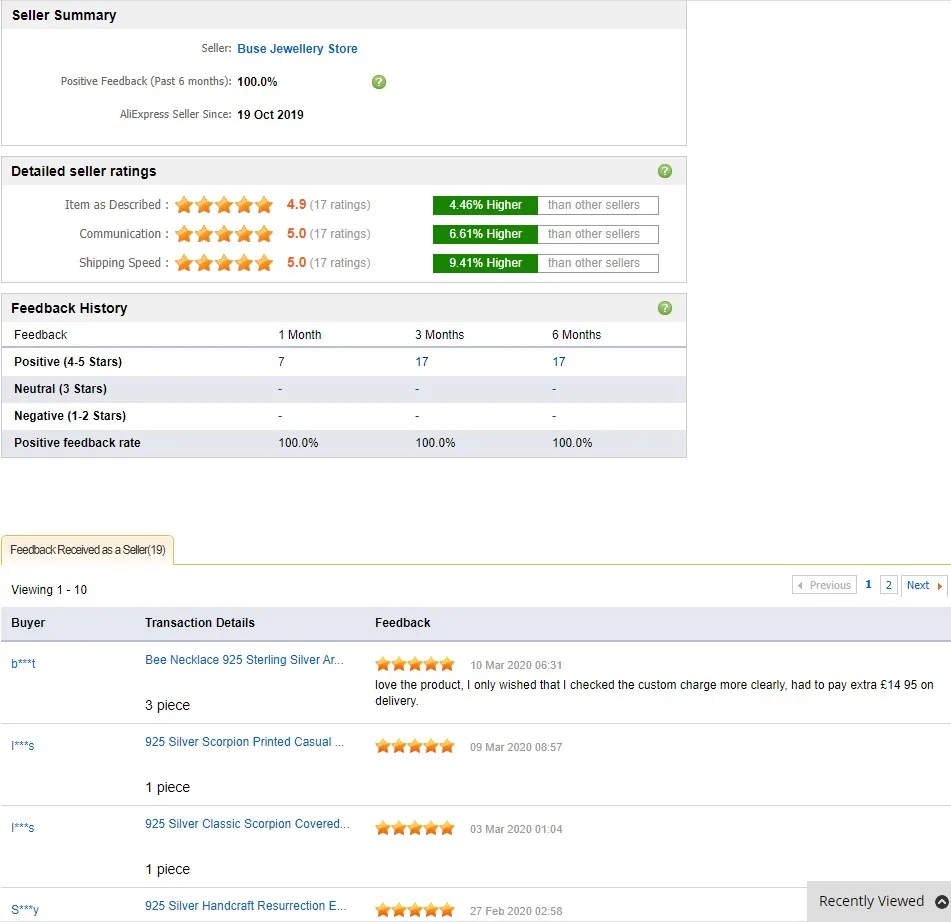The height and width of the screenshot is (922, 951).
Task: Click the Previous page button
Action: pyautogui.click(x=824, y=585)
